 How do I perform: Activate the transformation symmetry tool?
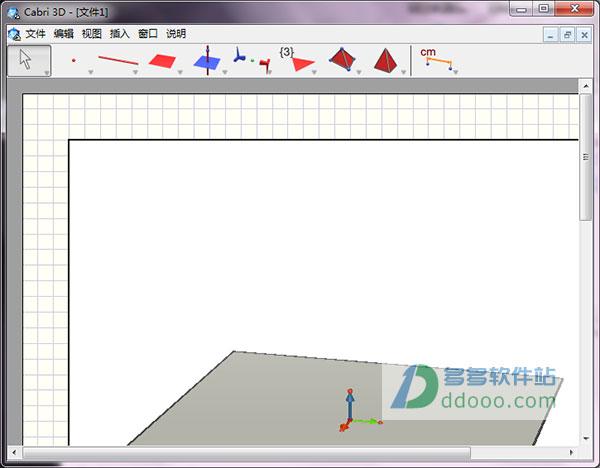point(252,60)
